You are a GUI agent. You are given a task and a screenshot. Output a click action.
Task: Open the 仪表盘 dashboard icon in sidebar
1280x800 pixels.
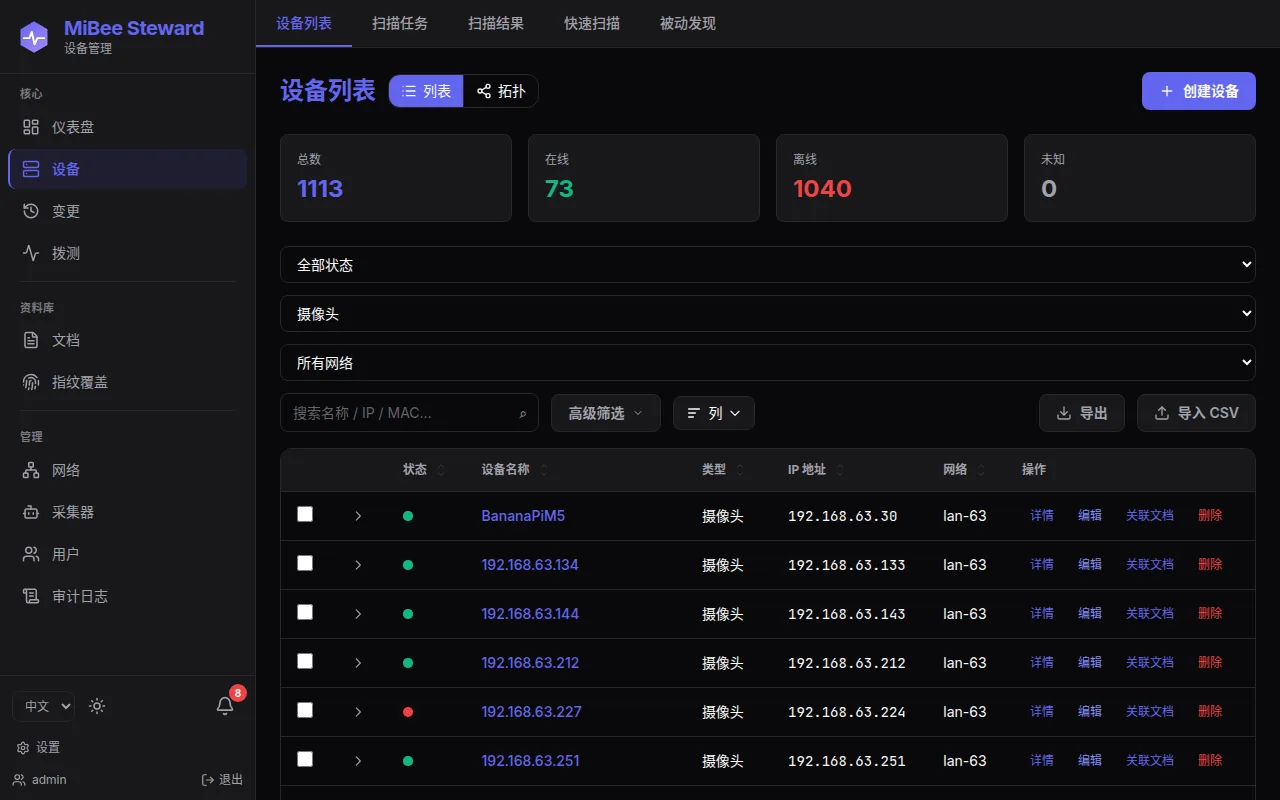(31, 127)
